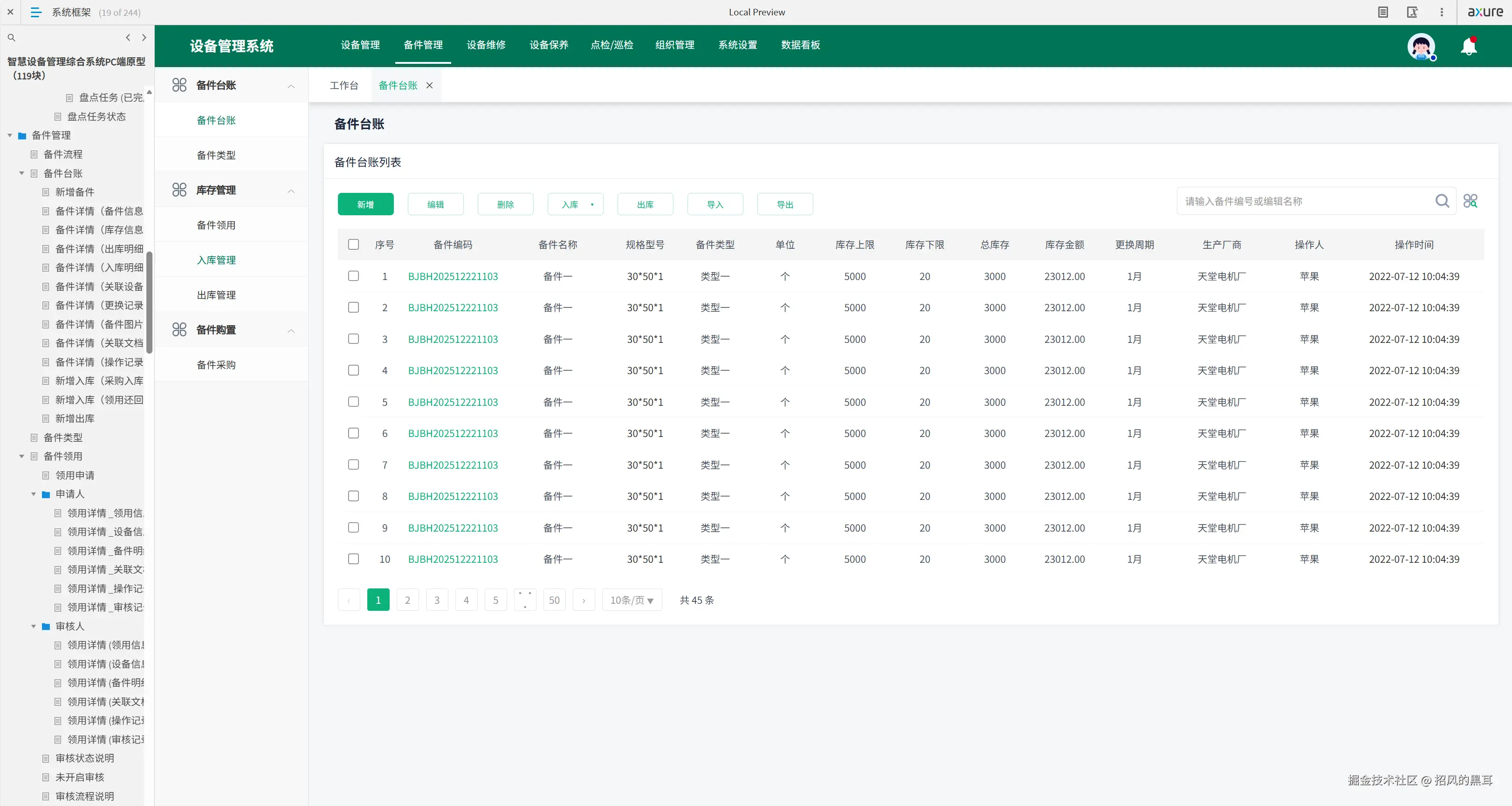
Task: Go to next Axure page arrow
Action: pyautogui.click(x=144, y=38)
